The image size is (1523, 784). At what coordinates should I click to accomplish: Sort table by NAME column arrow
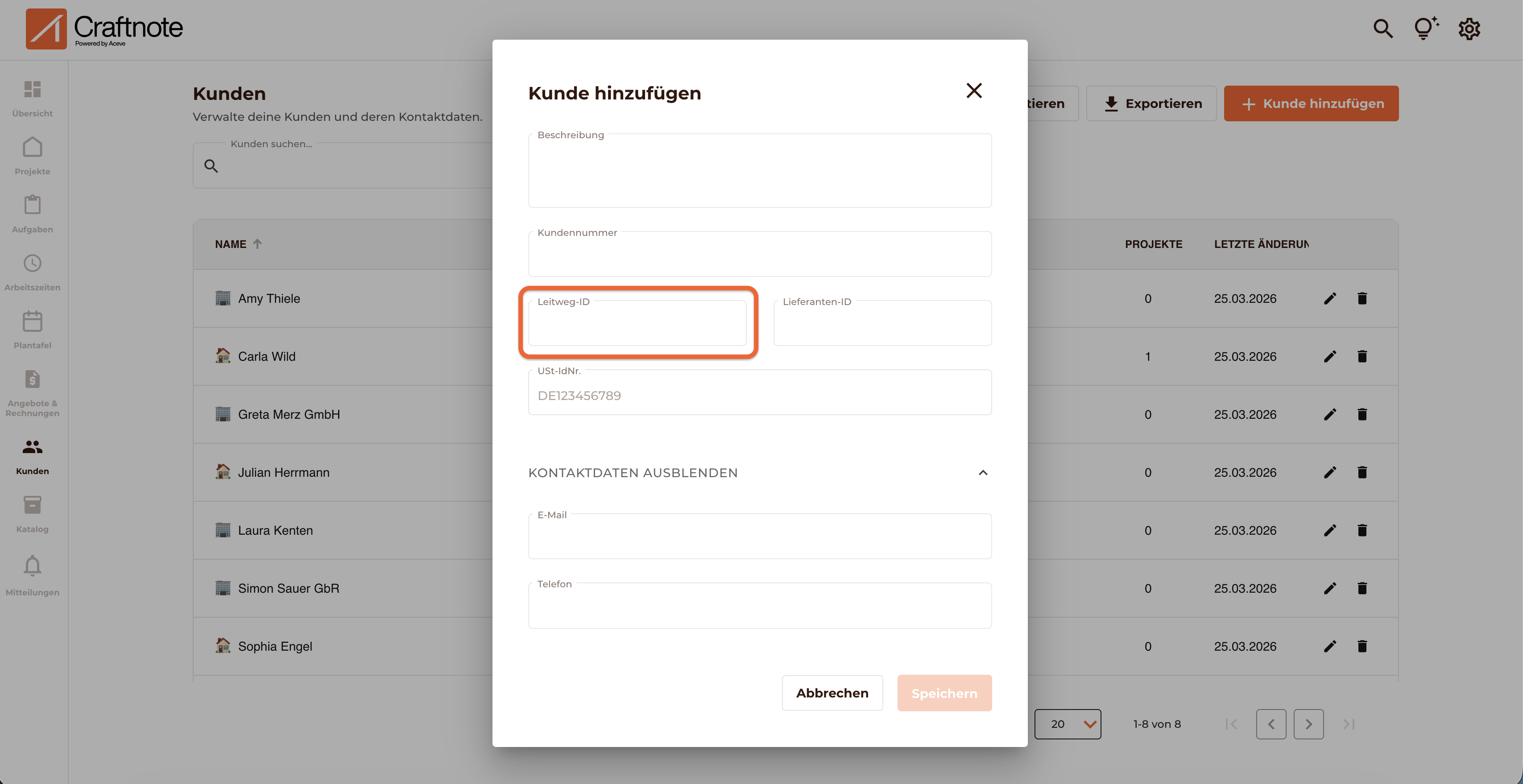point(257,243)
